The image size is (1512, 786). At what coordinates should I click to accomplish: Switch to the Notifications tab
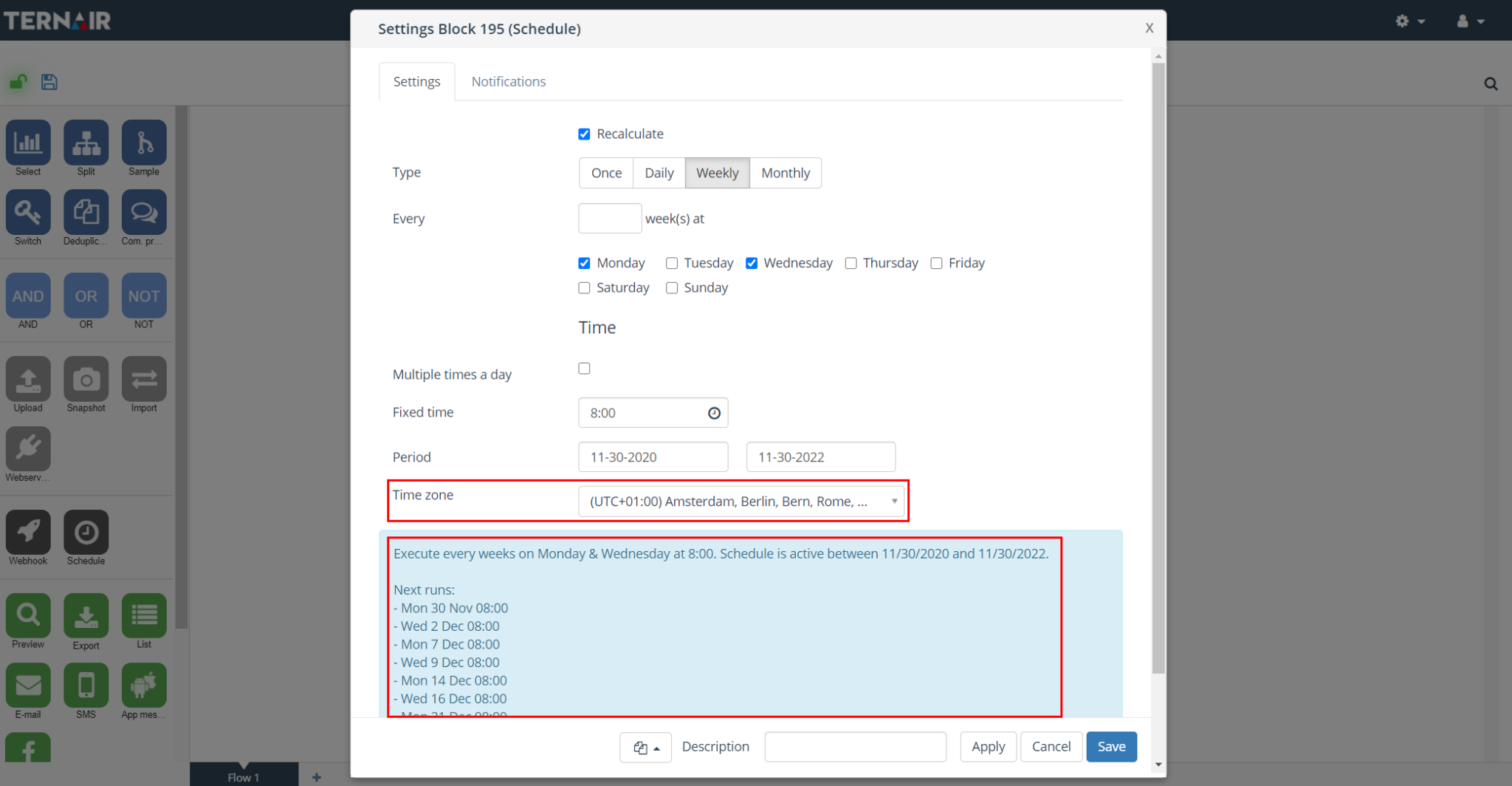[x=508, y=81]
